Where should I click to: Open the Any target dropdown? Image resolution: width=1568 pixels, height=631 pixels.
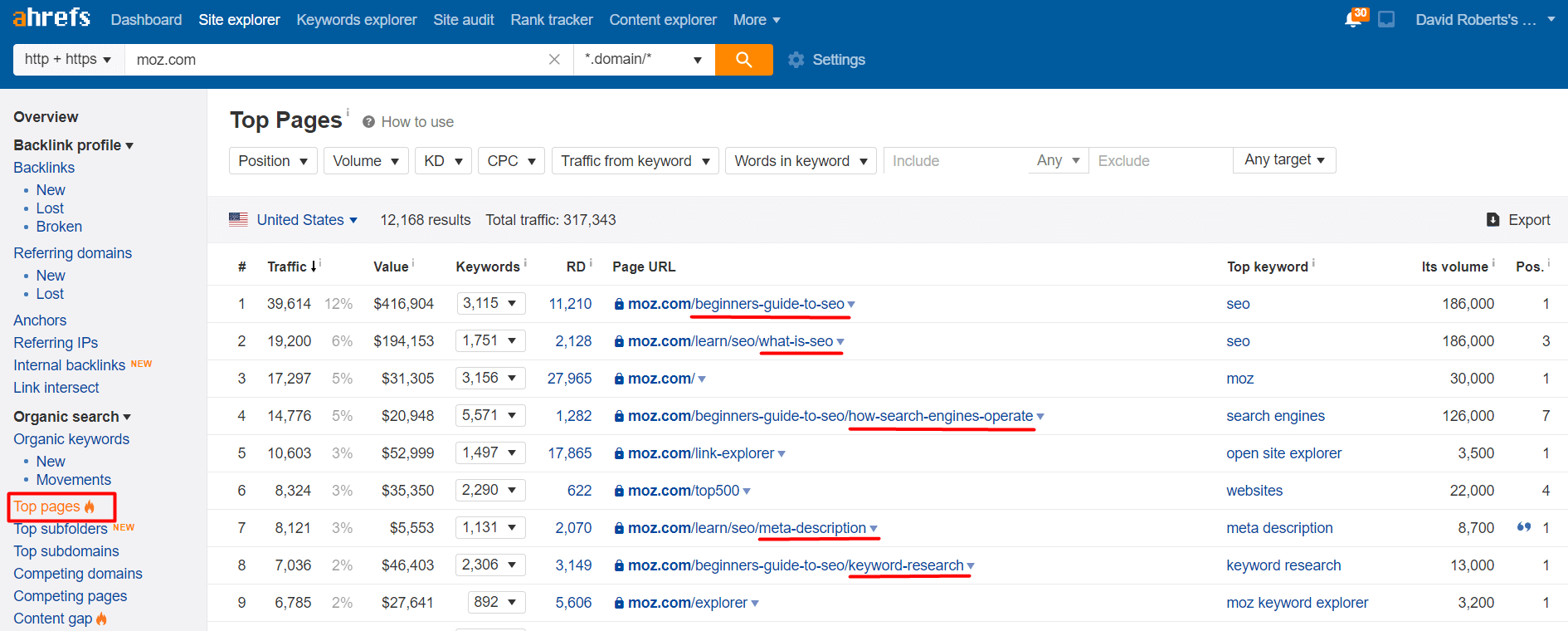(x=1284, y=159)
